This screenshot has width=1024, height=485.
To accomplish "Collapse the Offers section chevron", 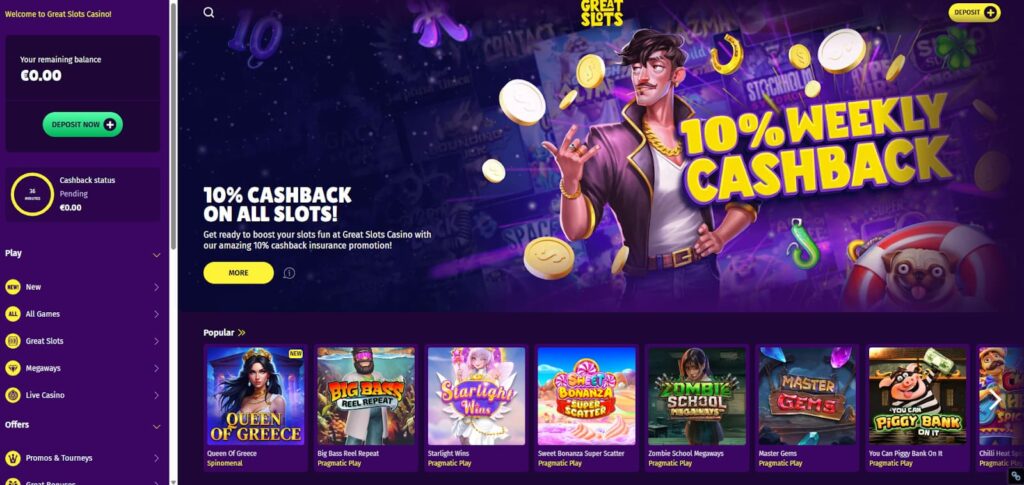I will point(156,426).
